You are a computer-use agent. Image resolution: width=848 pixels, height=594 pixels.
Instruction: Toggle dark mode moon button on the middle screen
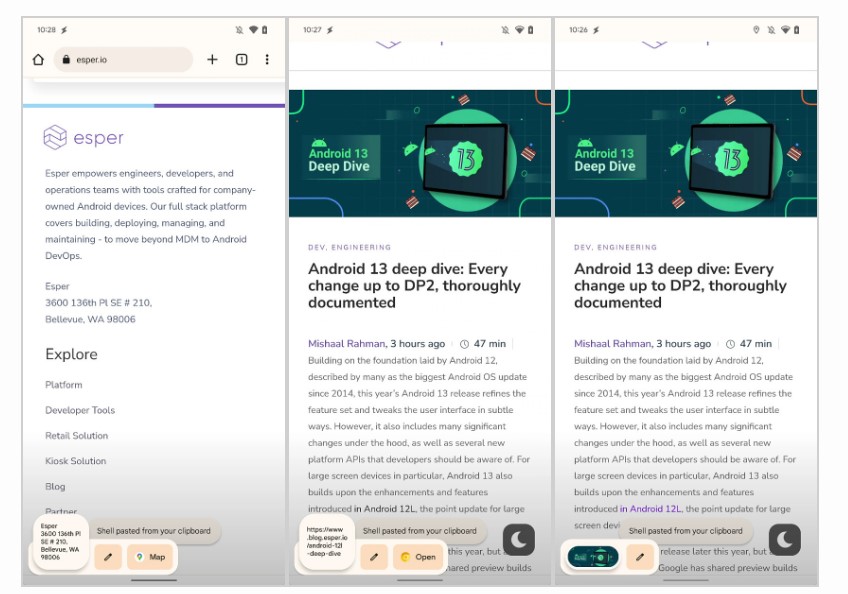519,540
